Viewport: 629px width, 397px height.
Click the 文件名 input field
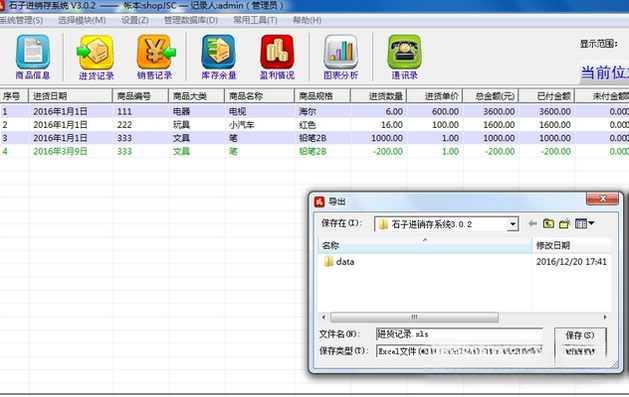459,334
